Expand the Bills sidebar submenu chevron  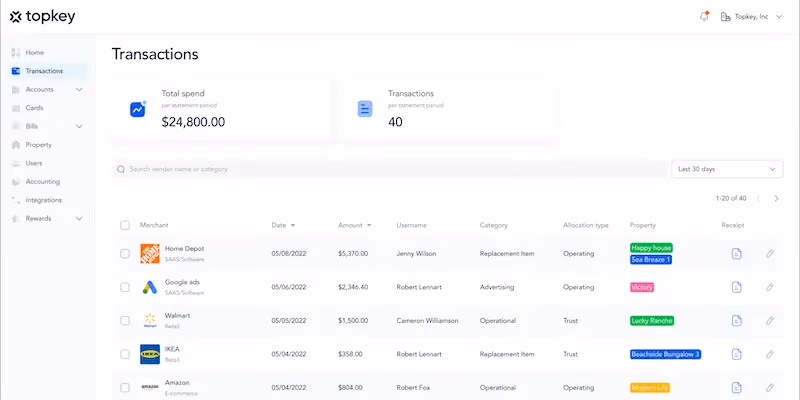click(79, 127)
